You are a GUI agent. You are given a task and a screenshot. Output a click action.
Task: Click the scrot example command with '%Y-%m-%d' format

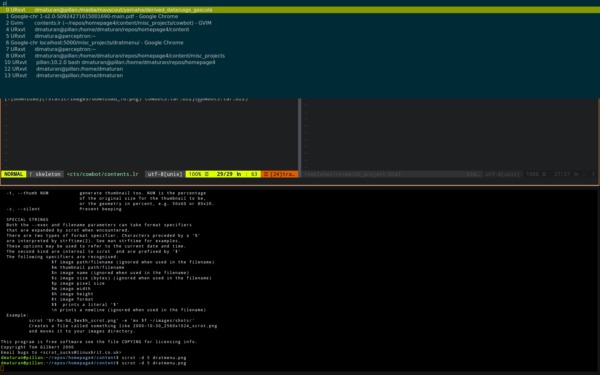[x=112, y=321]
